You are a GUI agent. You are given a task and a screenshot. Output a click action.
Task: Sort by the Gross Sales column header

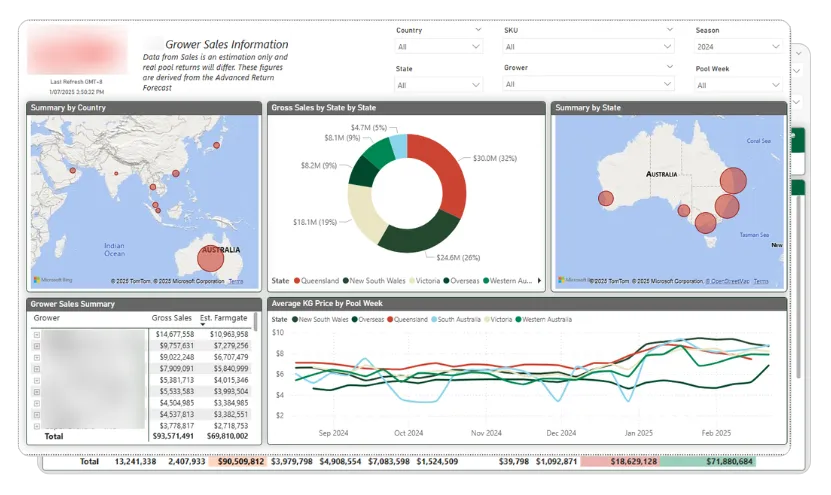pyautogui.click(x=171, y=318)
